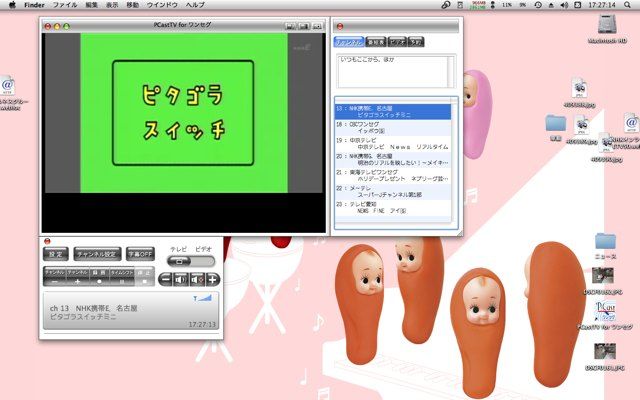Open the Apple menu

pos(12,5)
